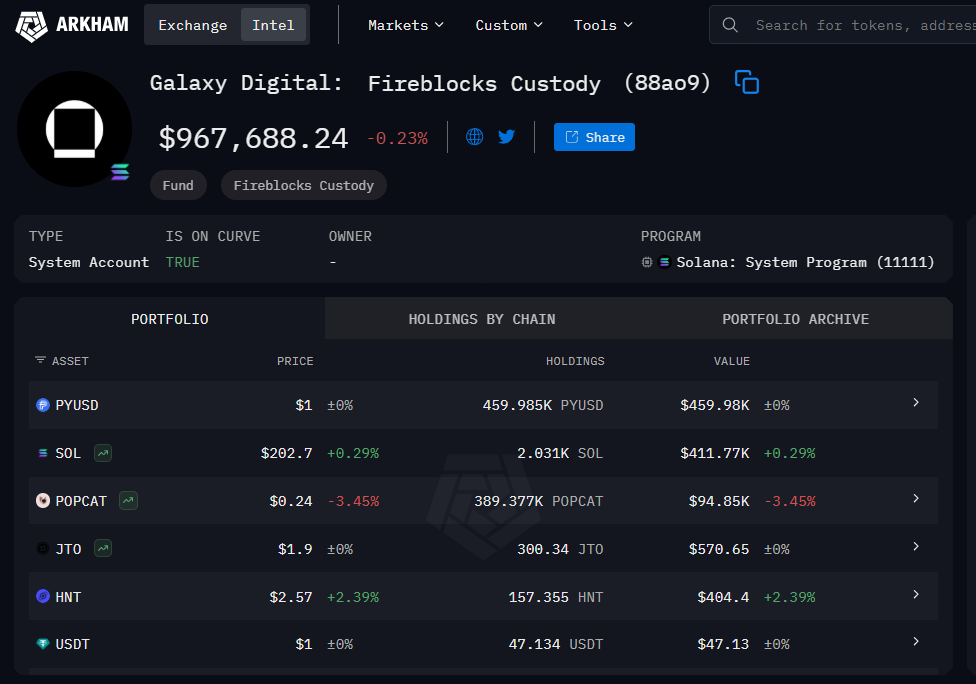
Task: Click the POPCAT token icon
Action: coord(43,501)
